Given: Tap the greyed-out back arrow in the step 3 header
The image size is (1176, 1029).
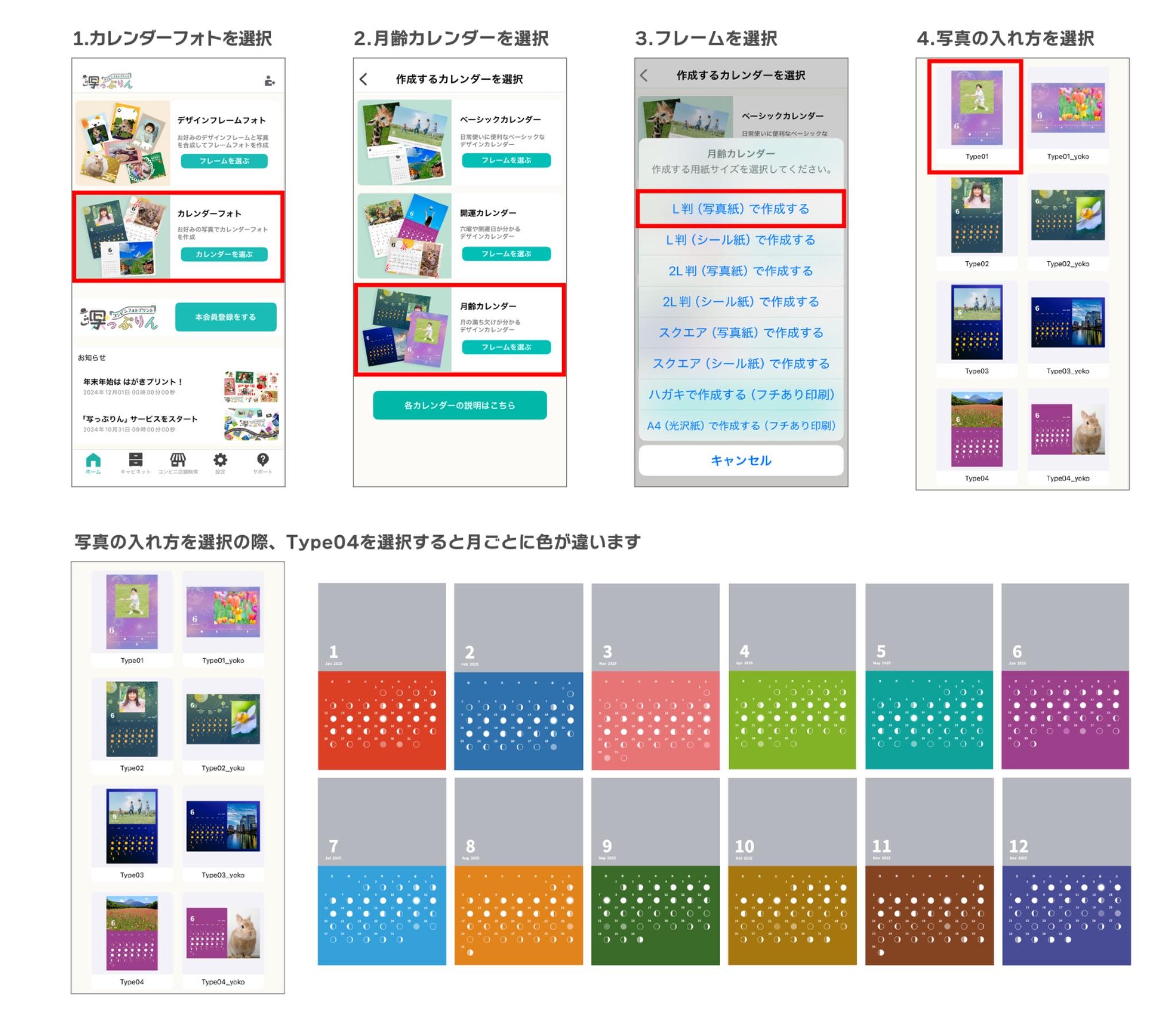Looking at the screenshot, I should pyautogui.click(x=644, y=75).
